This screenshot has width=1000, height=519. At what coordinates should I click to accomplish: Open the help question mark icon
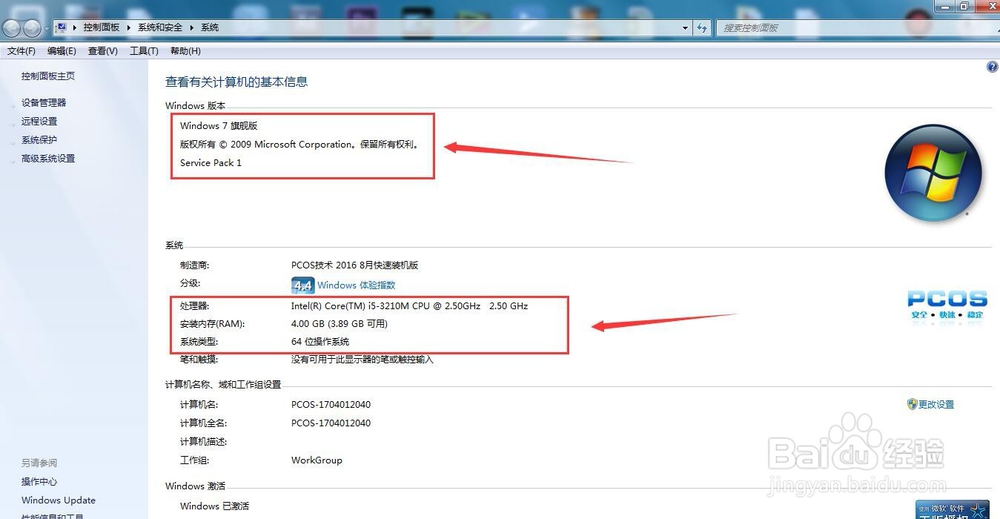click(992, 66)
